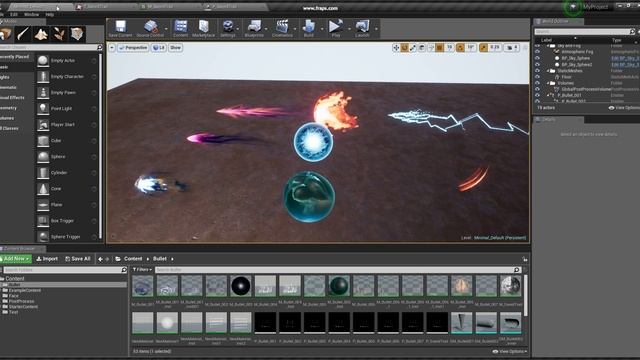640x360 pixels.
Task: Collapse the StaticMeshes folder in outliner
Action: point(548,71)
